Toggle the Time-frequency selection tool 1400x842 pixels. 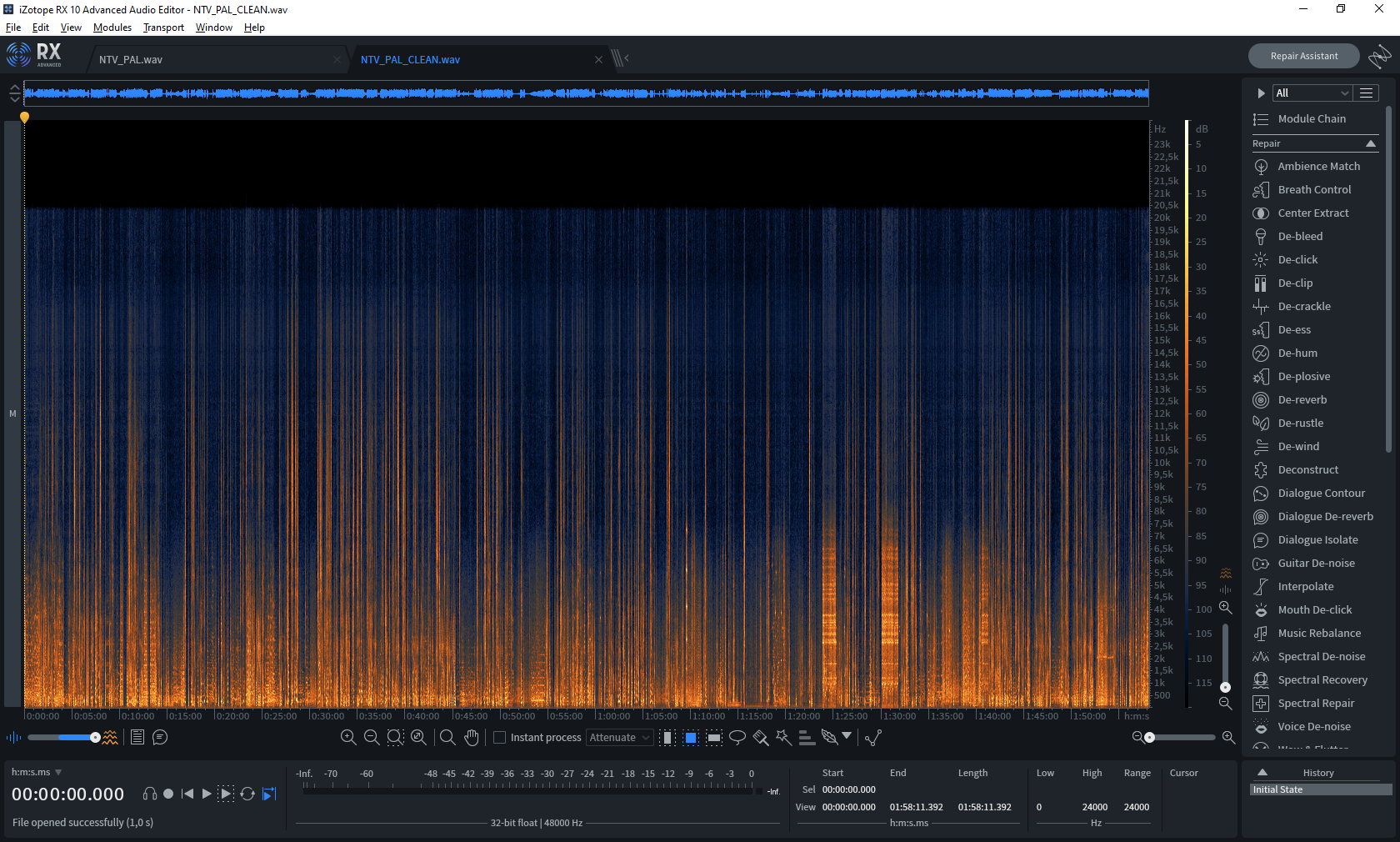[691, 738]
